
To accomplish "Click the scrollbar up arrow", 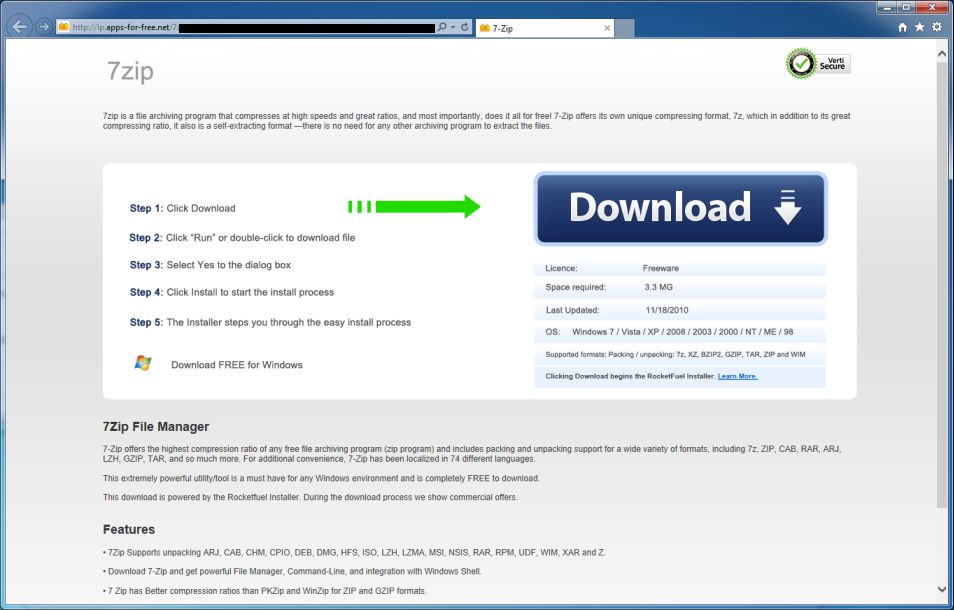I will point(942,53).
